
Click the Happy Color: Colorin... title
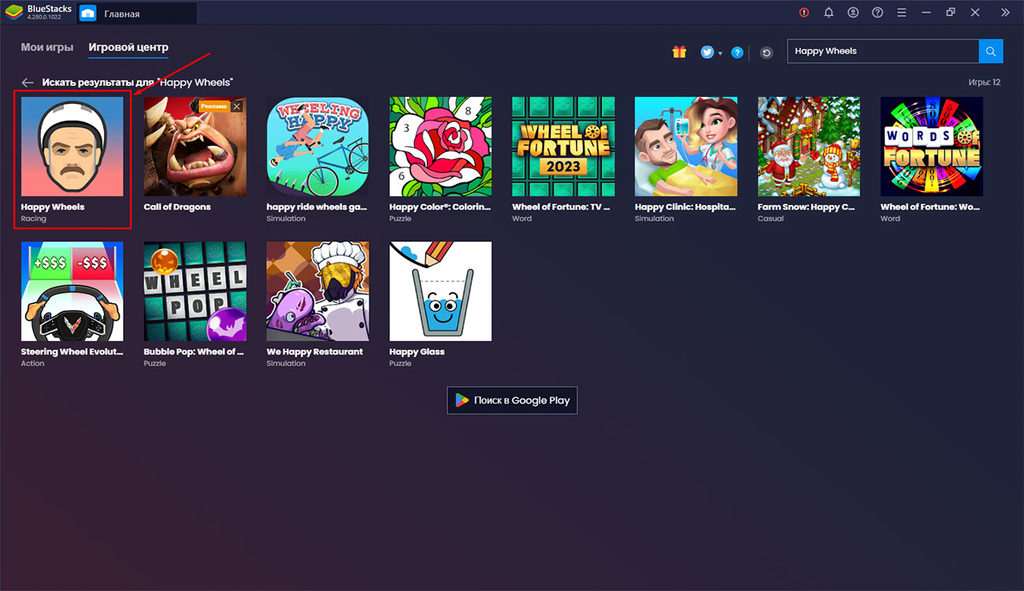pos(440,207)
